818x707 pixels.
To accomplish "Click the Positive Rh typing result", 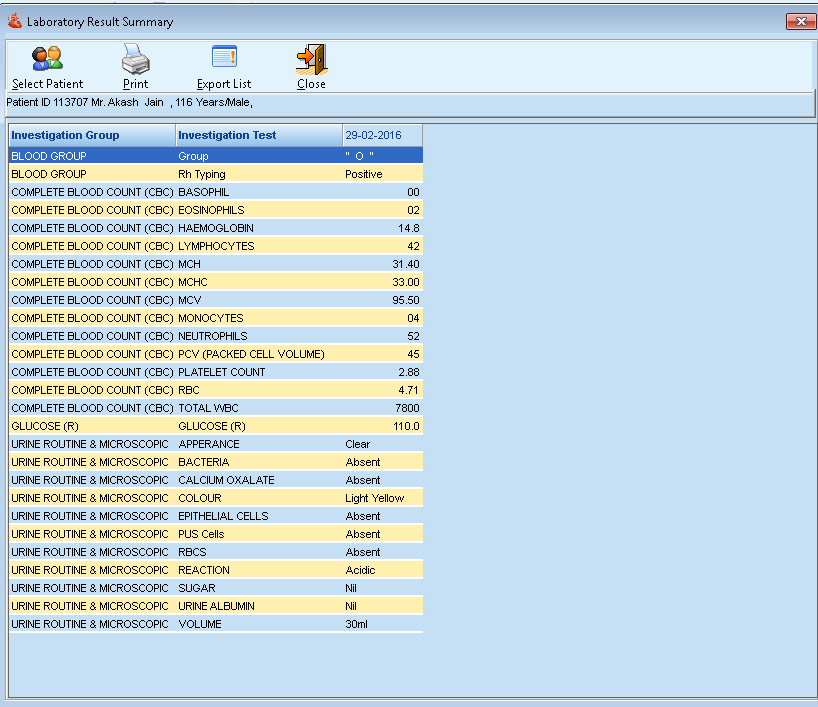I will coord(364,174).
